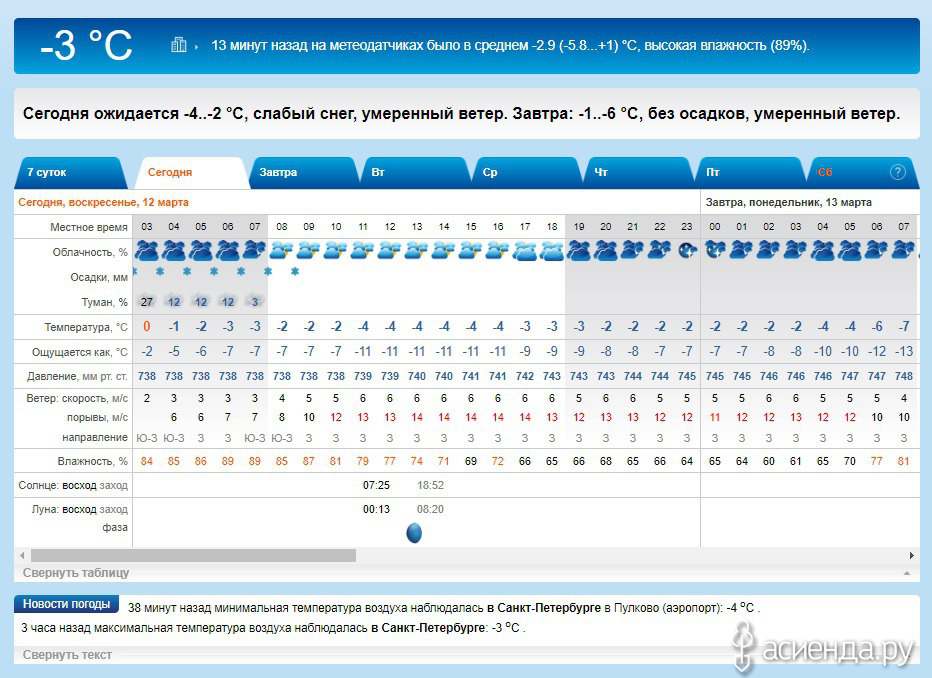Open the 'Вт' forecast tab
Image resolution: width=932 pixels, height=678 pixels.
tap(415, 172)
